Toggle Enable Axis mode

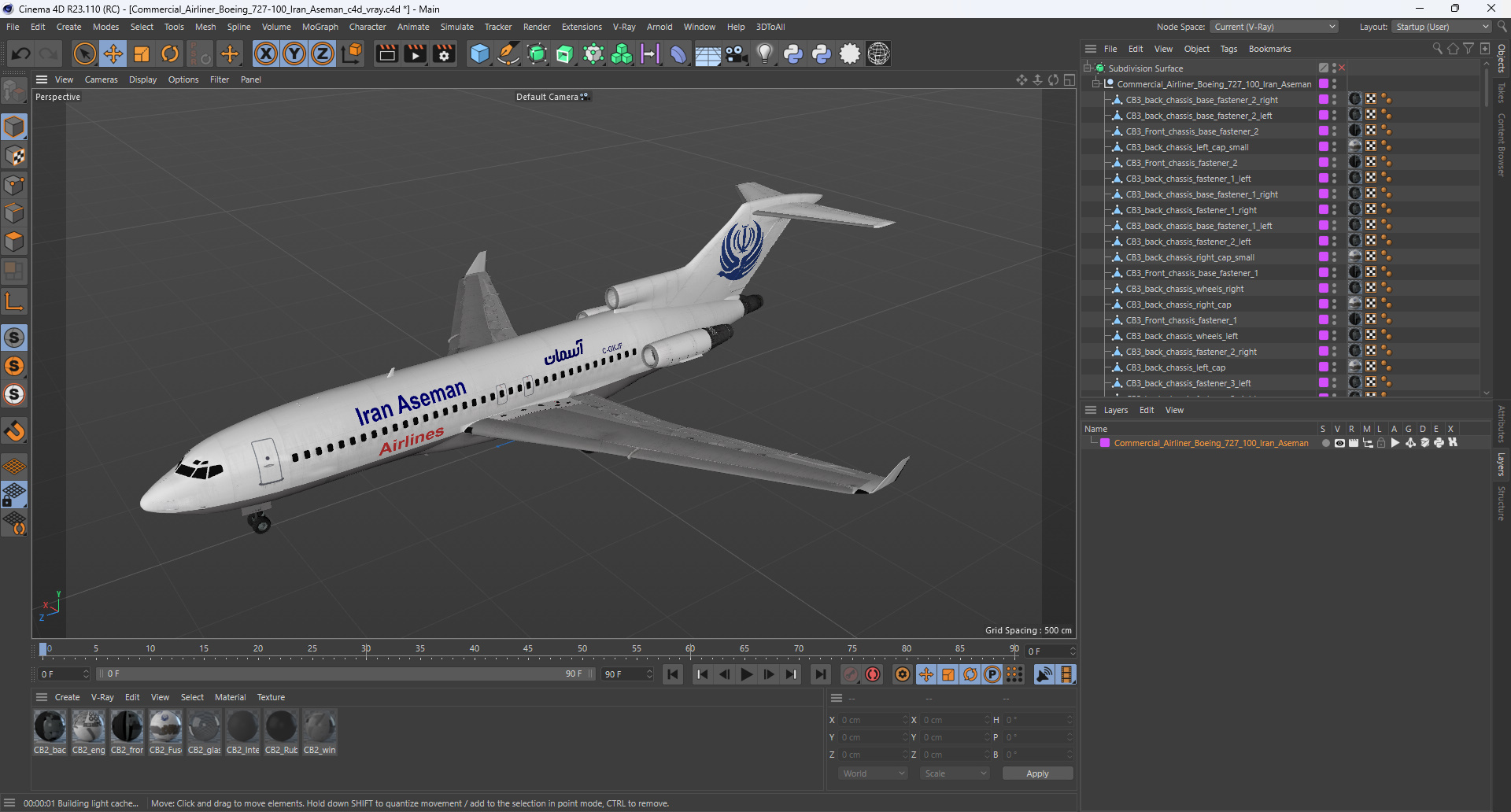pos(14,301)
